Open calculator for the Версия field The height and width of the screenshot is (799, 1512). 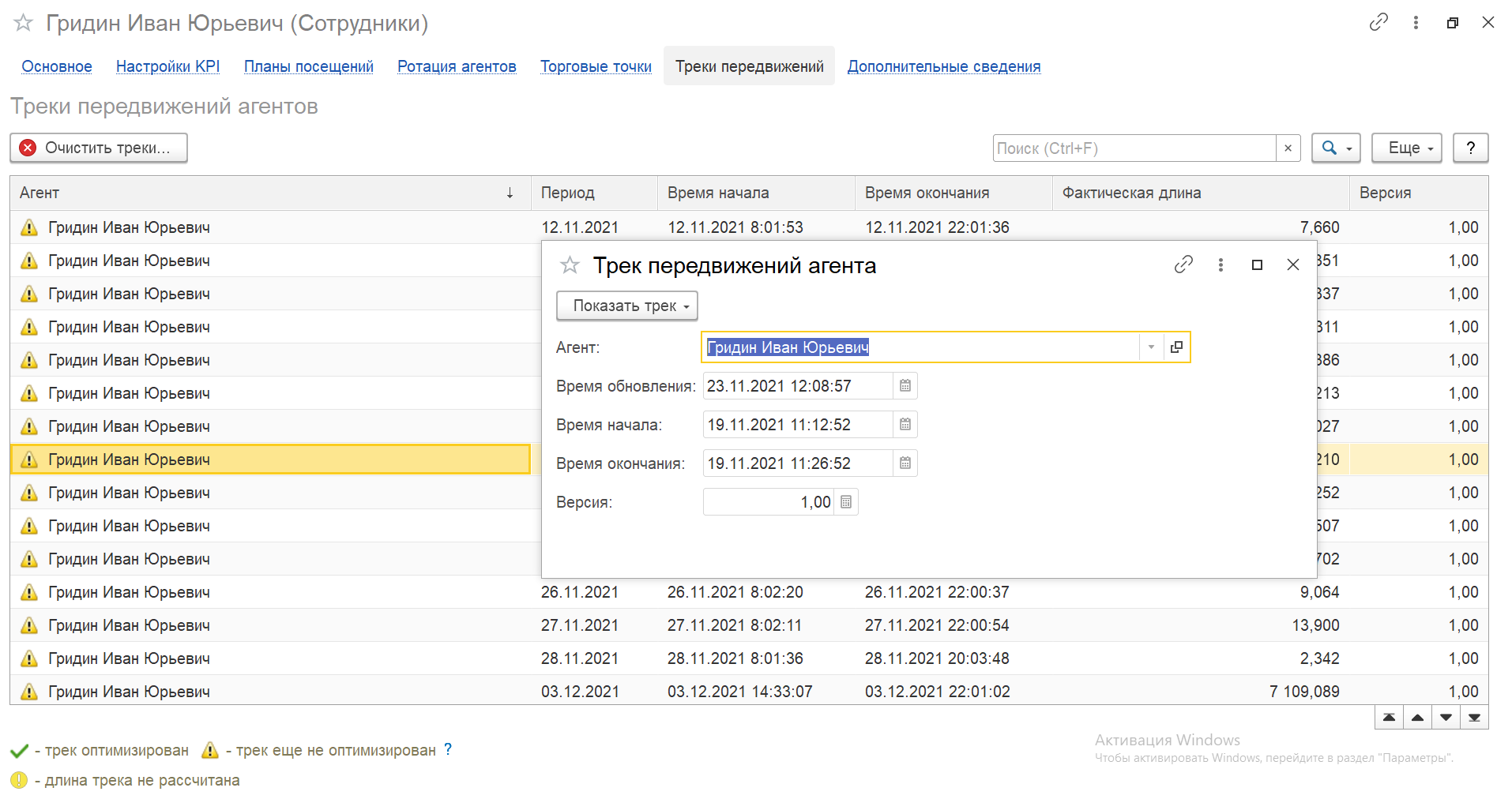point(846,502)
